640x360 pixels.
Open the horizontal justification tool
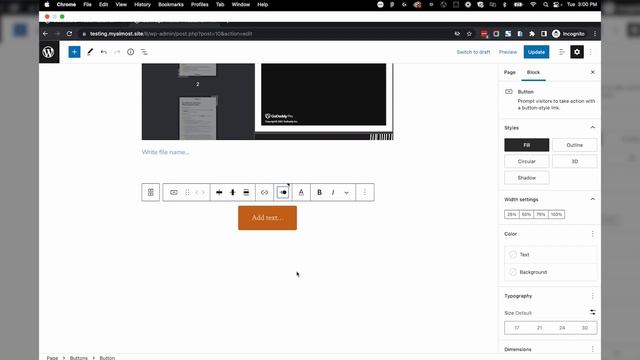(x=219, y=192)
